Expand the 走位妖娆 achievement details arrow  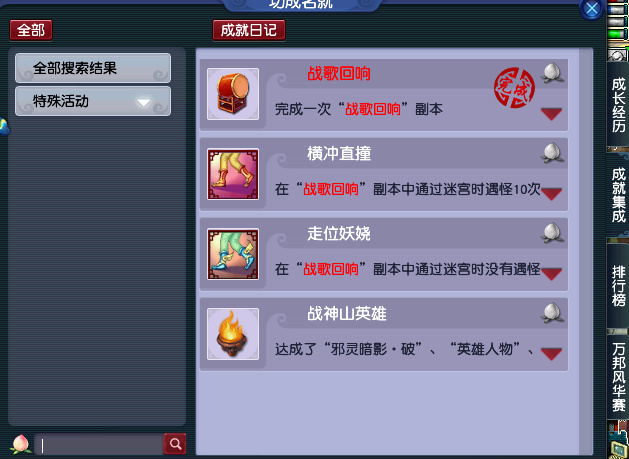click(x=551, y=274)
